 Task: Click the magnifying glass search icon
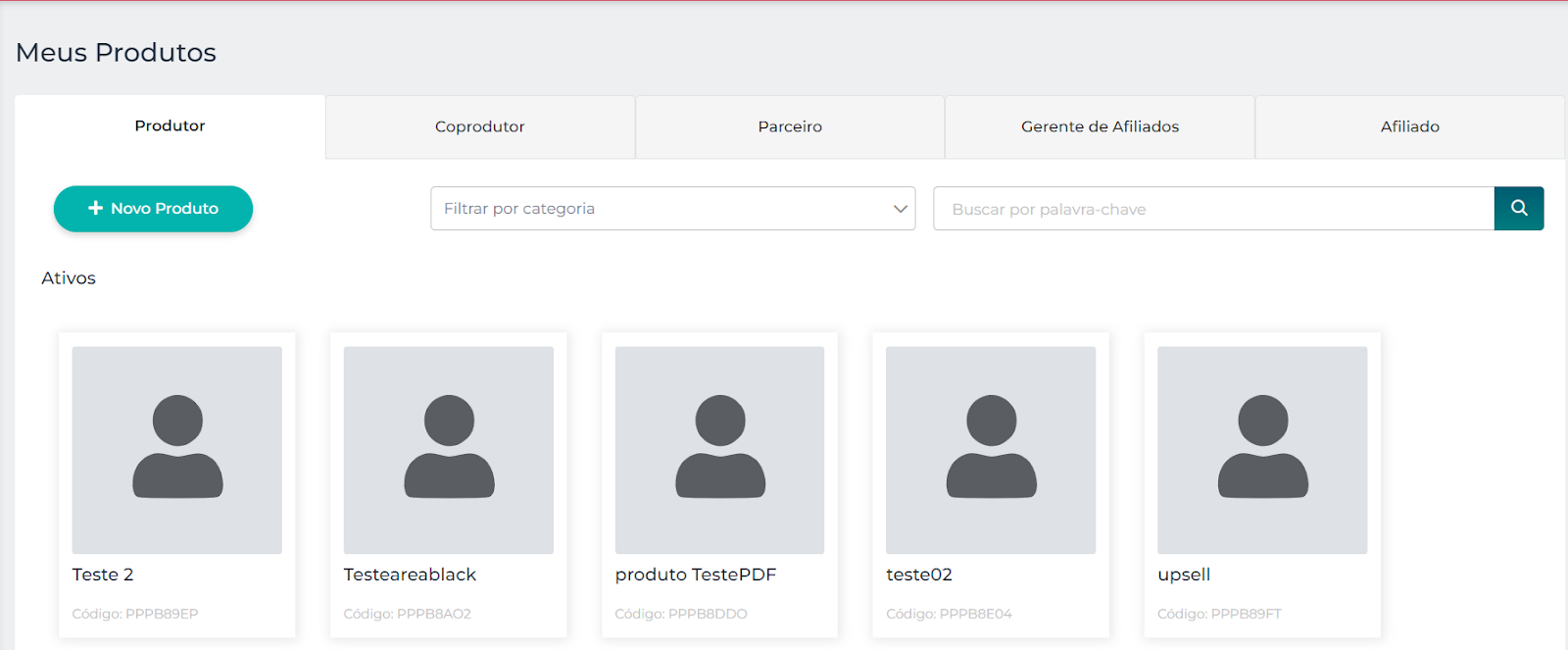(x=1519, y=208)
